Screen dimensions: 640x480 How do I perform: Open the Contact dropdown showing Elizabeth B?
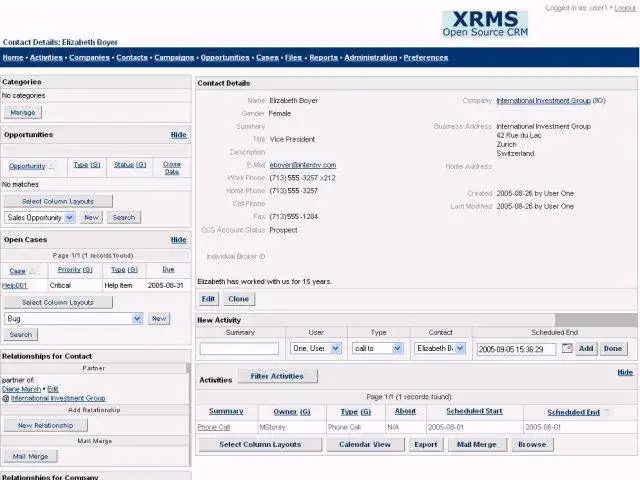[440, 349]
